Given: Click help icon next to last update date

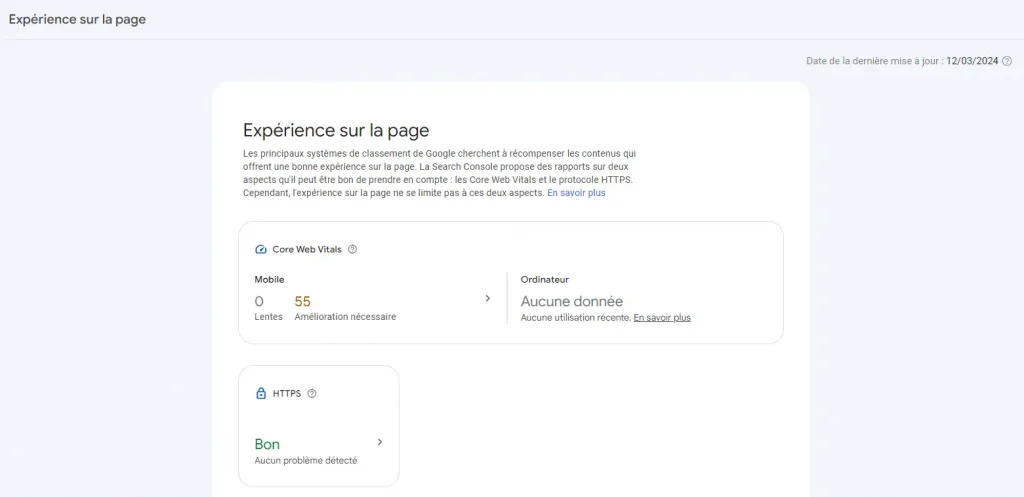Looking at the screenshot, I should 1007,61.
